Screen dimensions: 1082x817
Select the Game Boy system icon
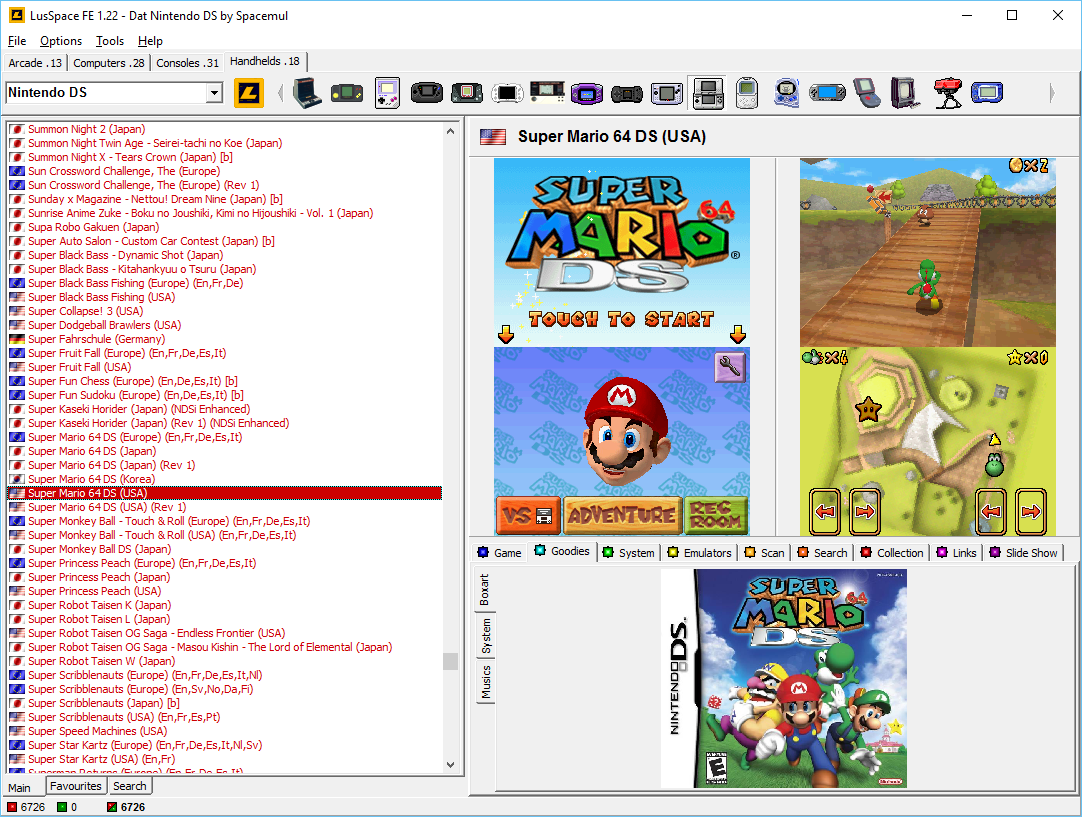point(387,92)
